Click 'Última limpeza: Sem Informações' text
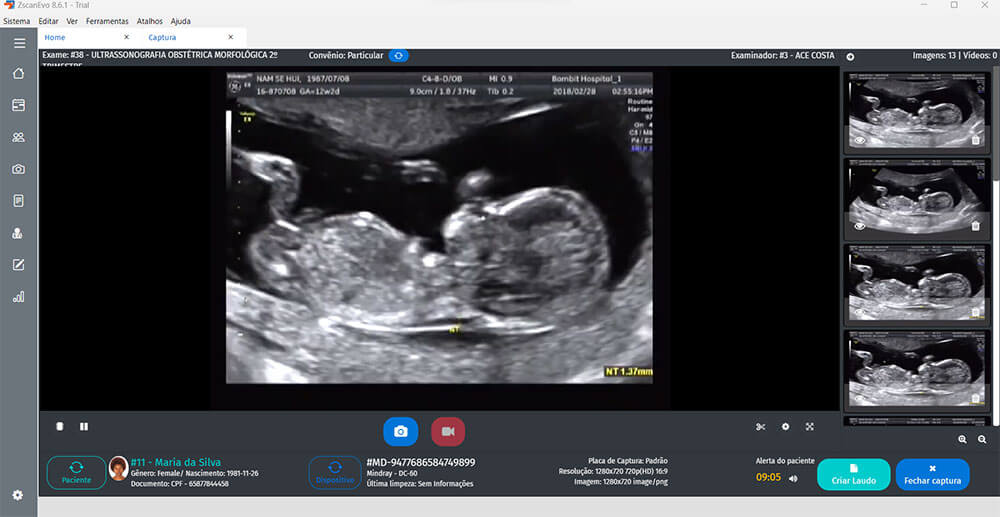The height and width of the screenshot is (517, 1000). click(420, 484)
